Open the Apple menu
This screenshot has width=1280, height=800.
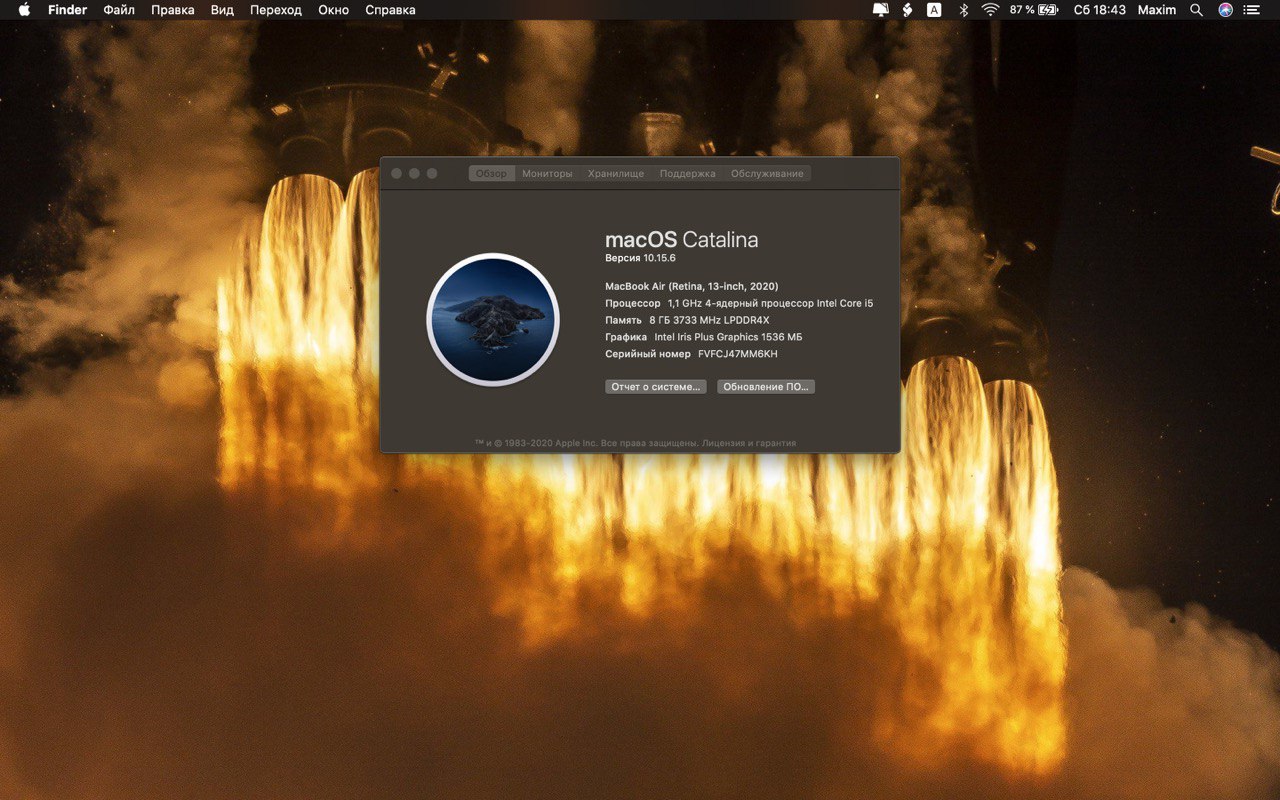(24, 10)
